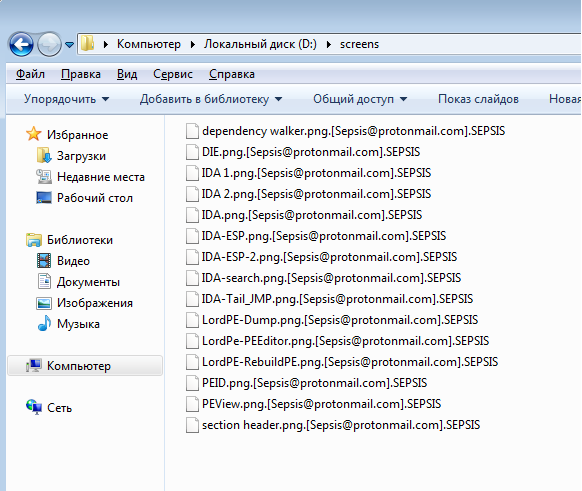Open the Сервис menu
This screenshot has height=491, width=582.
[x=173, y=74]
